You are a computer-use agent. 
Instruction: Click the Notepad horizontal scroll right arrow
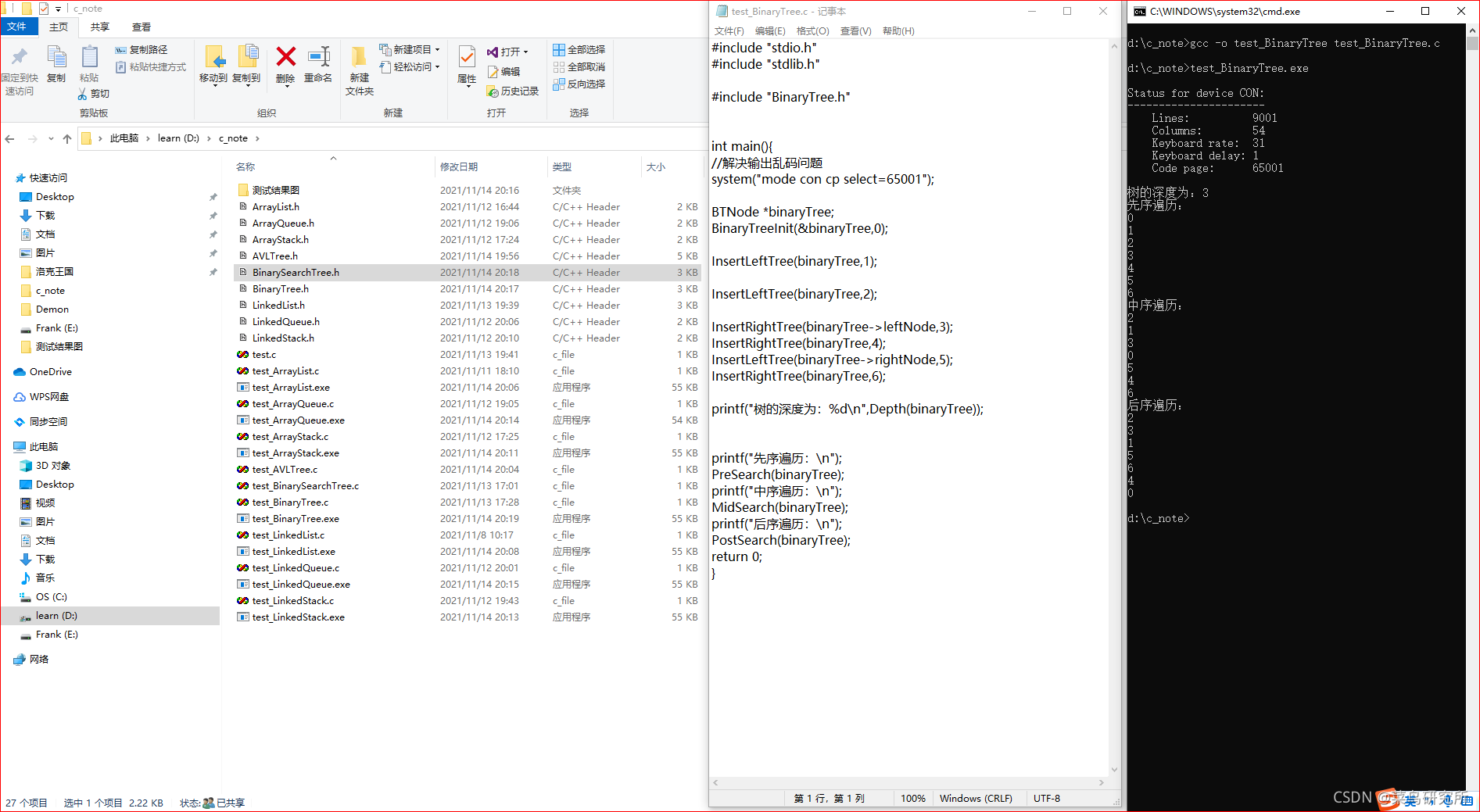[1102, 782]
